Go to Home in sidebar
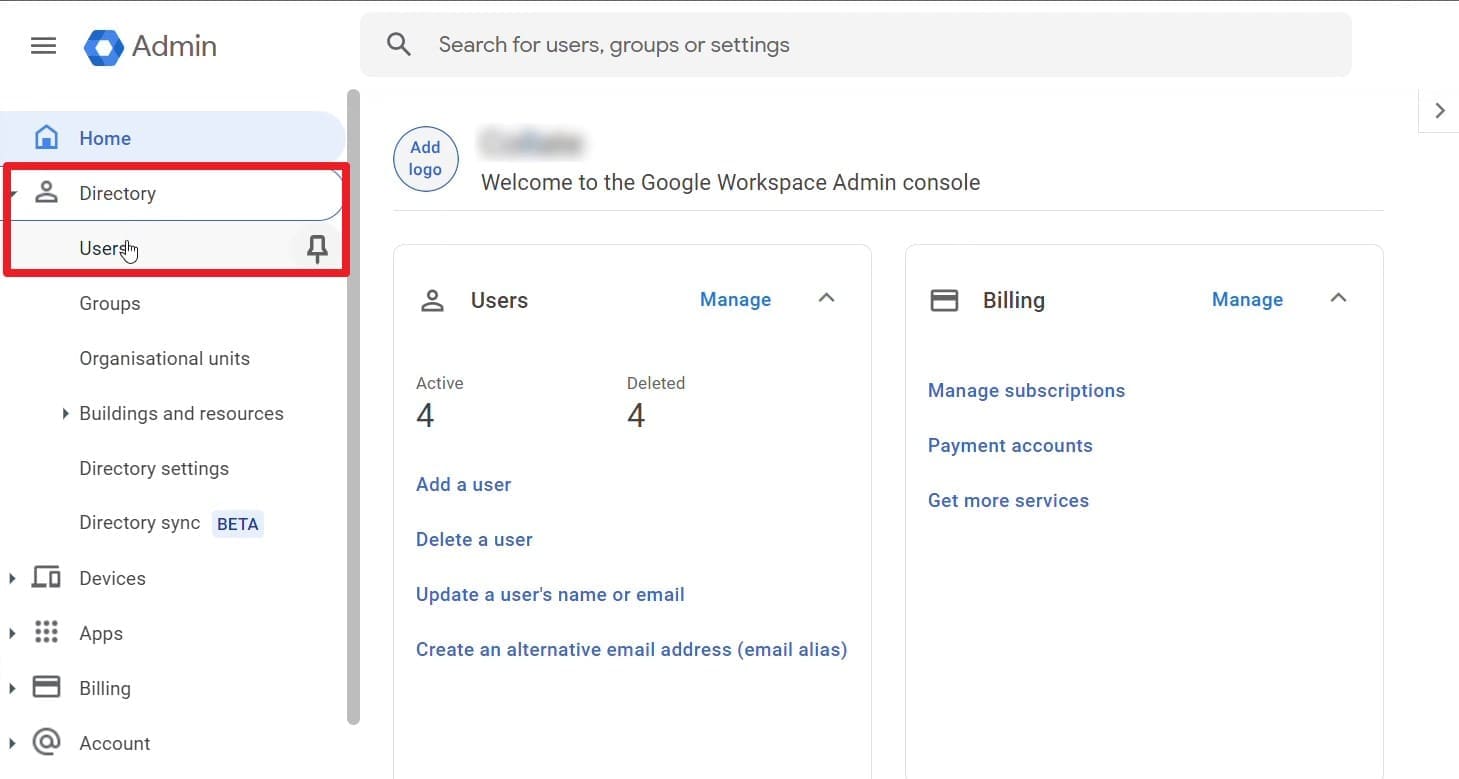The width and height of the screenshot is (1459, 779). click(173, 138)
